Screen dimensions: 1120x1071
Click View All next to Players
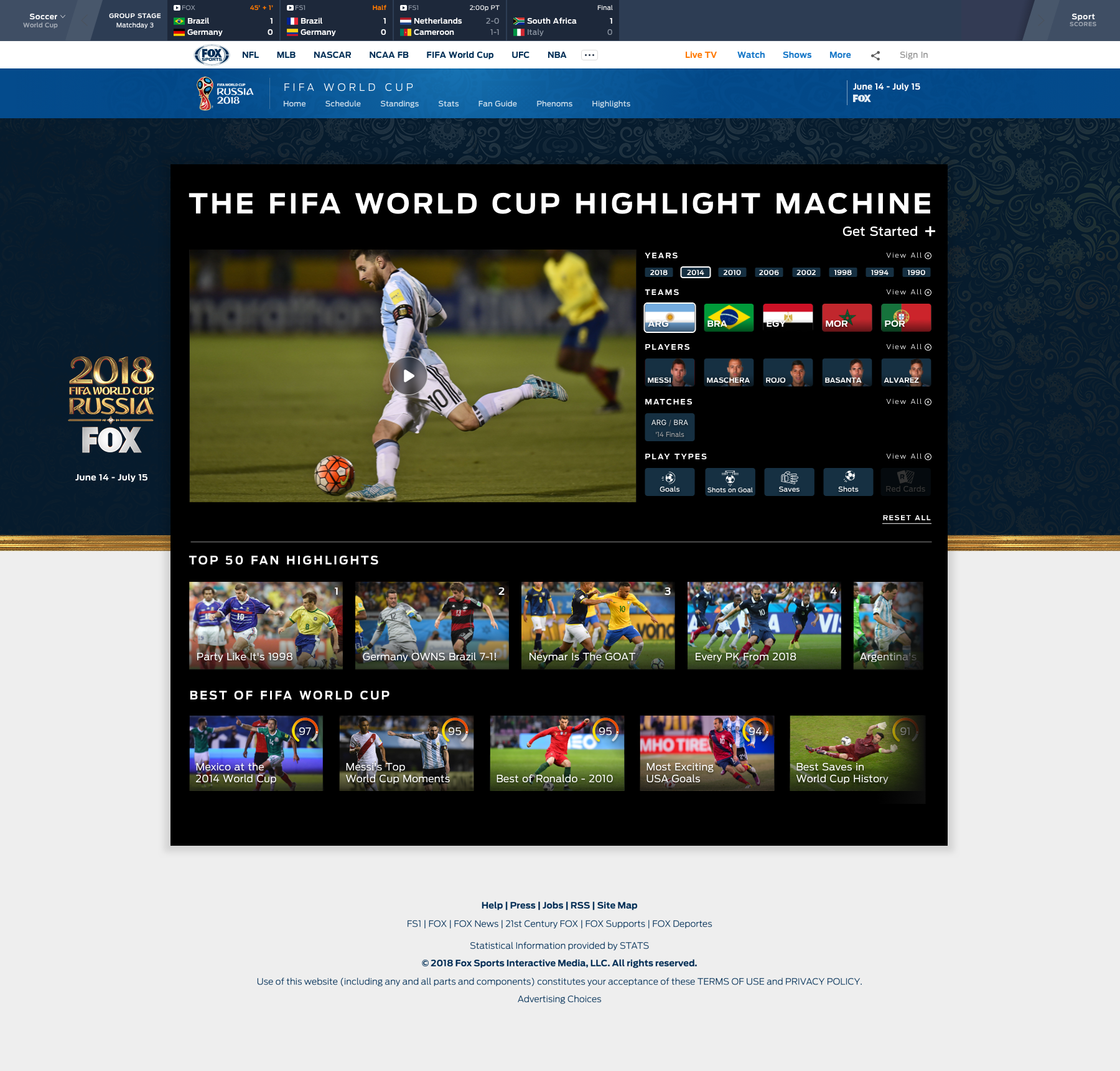point(908,347)
